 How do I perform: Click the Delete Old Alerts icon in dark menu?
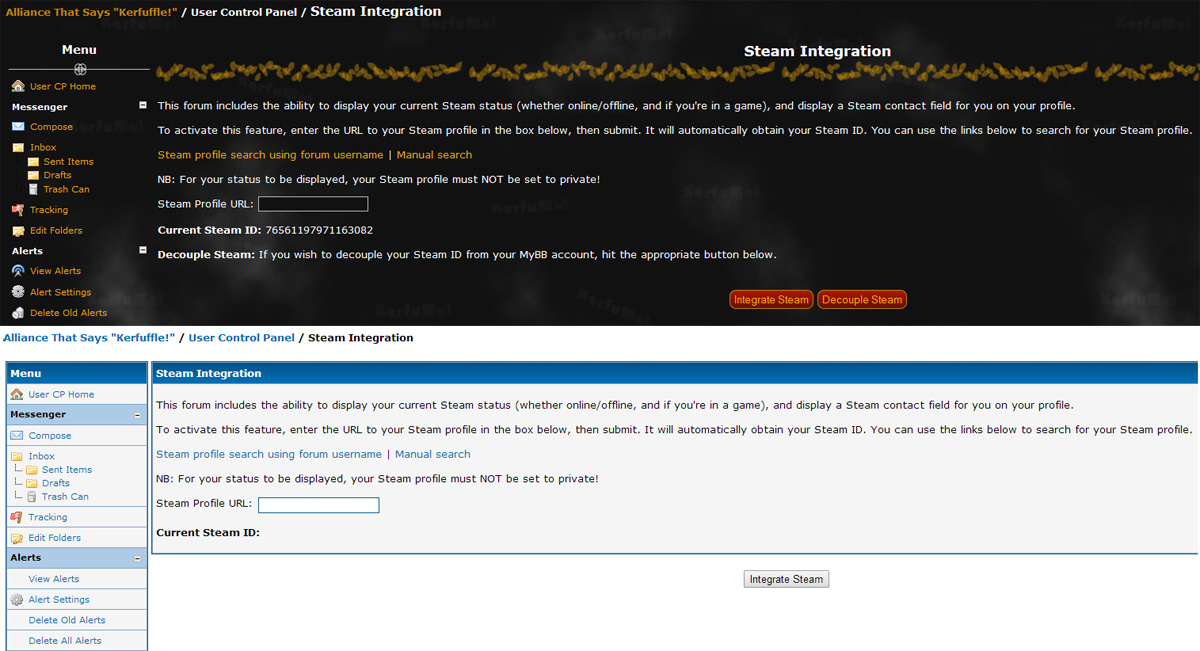click(x=18, y=313)
